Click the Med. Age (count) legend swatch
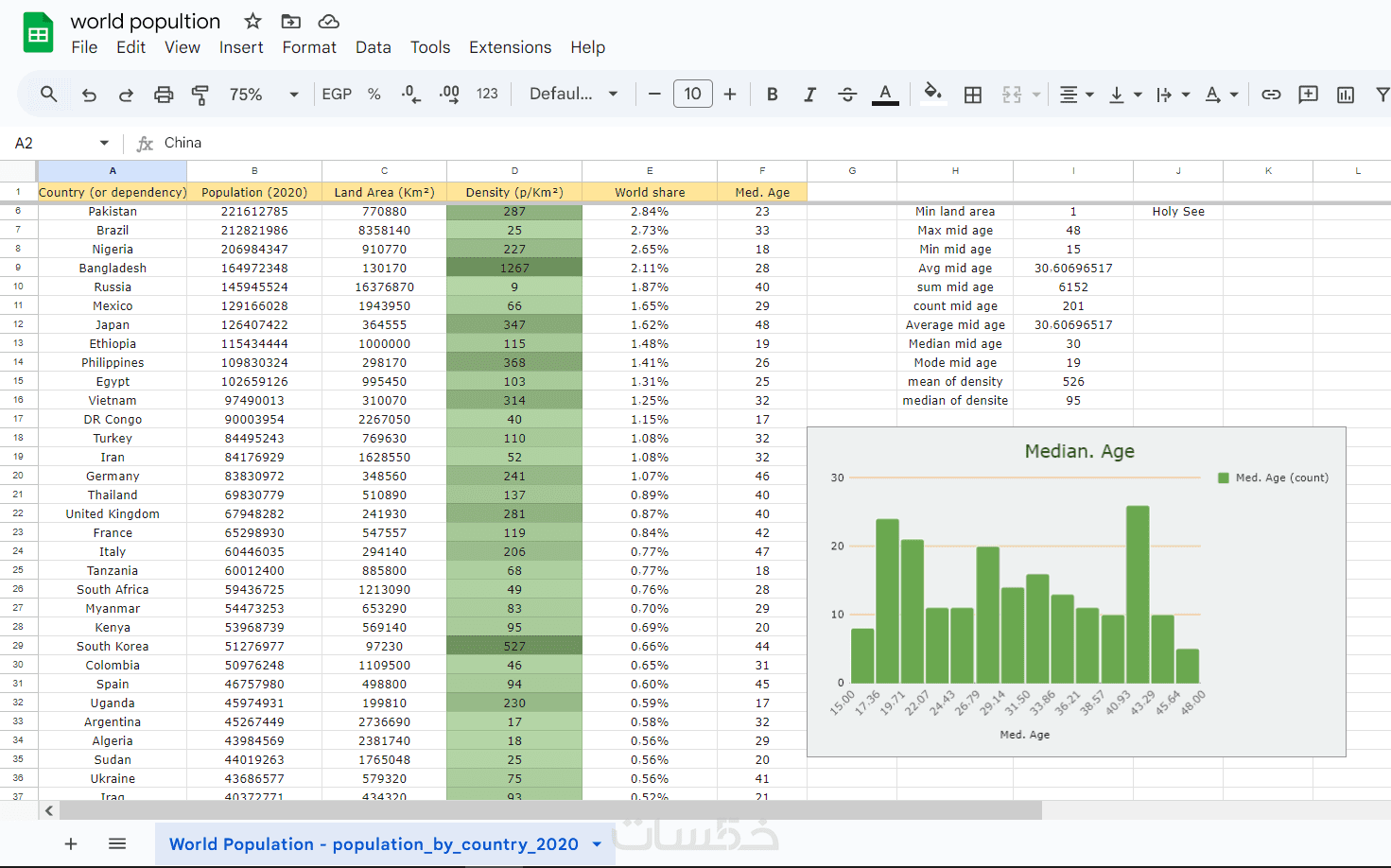Viewport: 1391px width, 868px height. pyautogui.click(x=1224, y=477)
